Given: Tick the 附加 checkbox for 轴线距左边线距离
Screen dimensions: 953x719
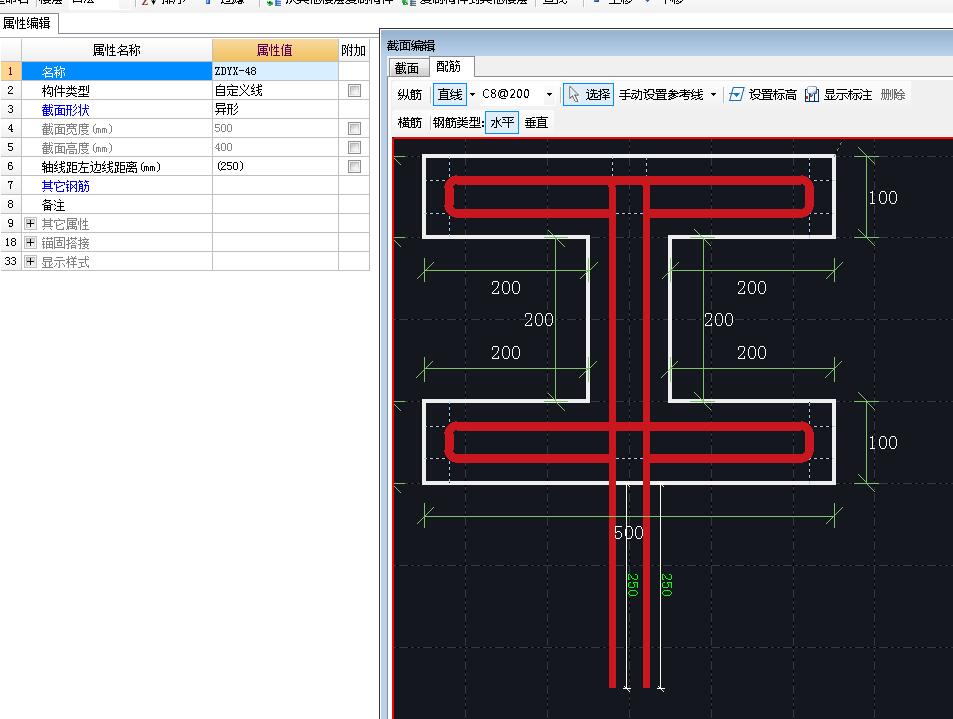Looking at the screenshot, I should [354, 167].
